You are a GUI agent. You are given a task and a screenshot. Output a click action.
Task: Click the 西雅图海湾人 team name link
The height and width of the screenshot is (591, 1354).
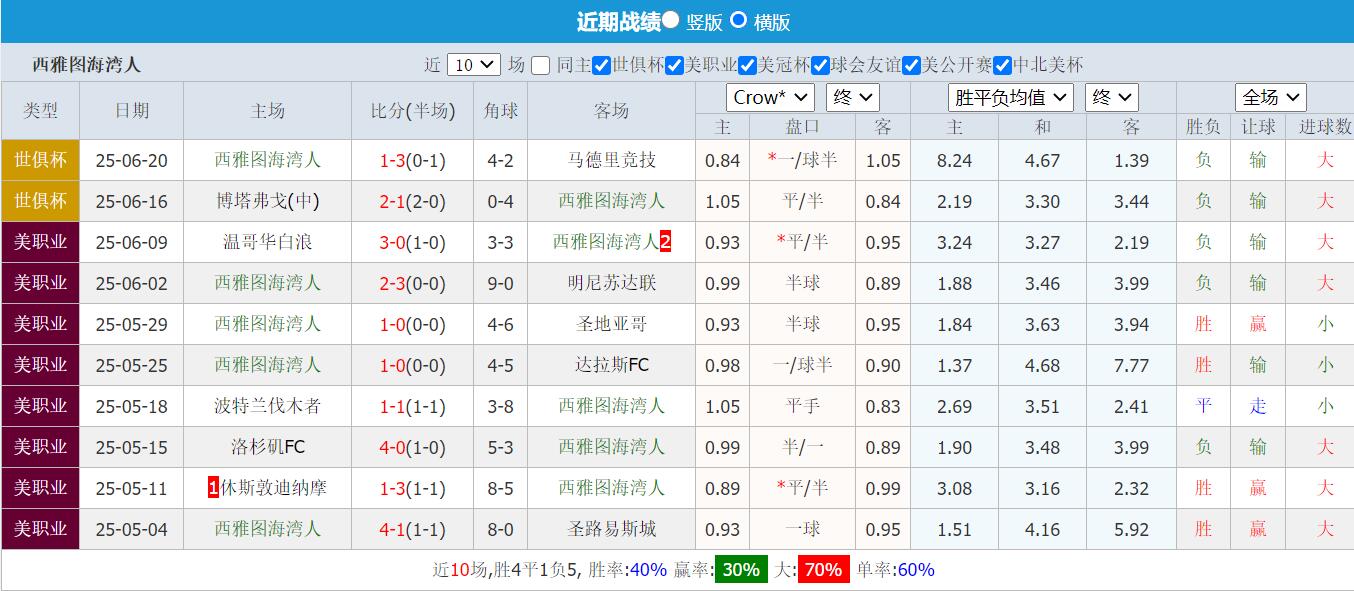267,160
